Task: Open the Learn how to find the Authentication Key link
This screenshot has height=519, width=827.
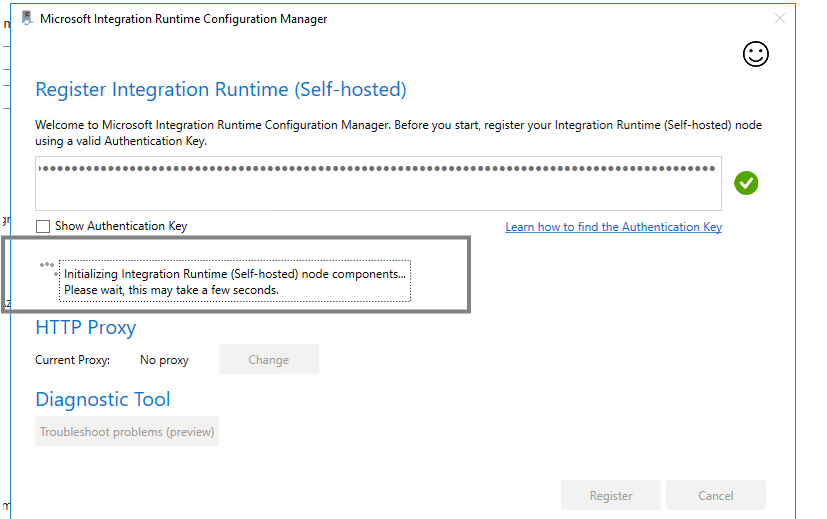Action: pos(613,227)
